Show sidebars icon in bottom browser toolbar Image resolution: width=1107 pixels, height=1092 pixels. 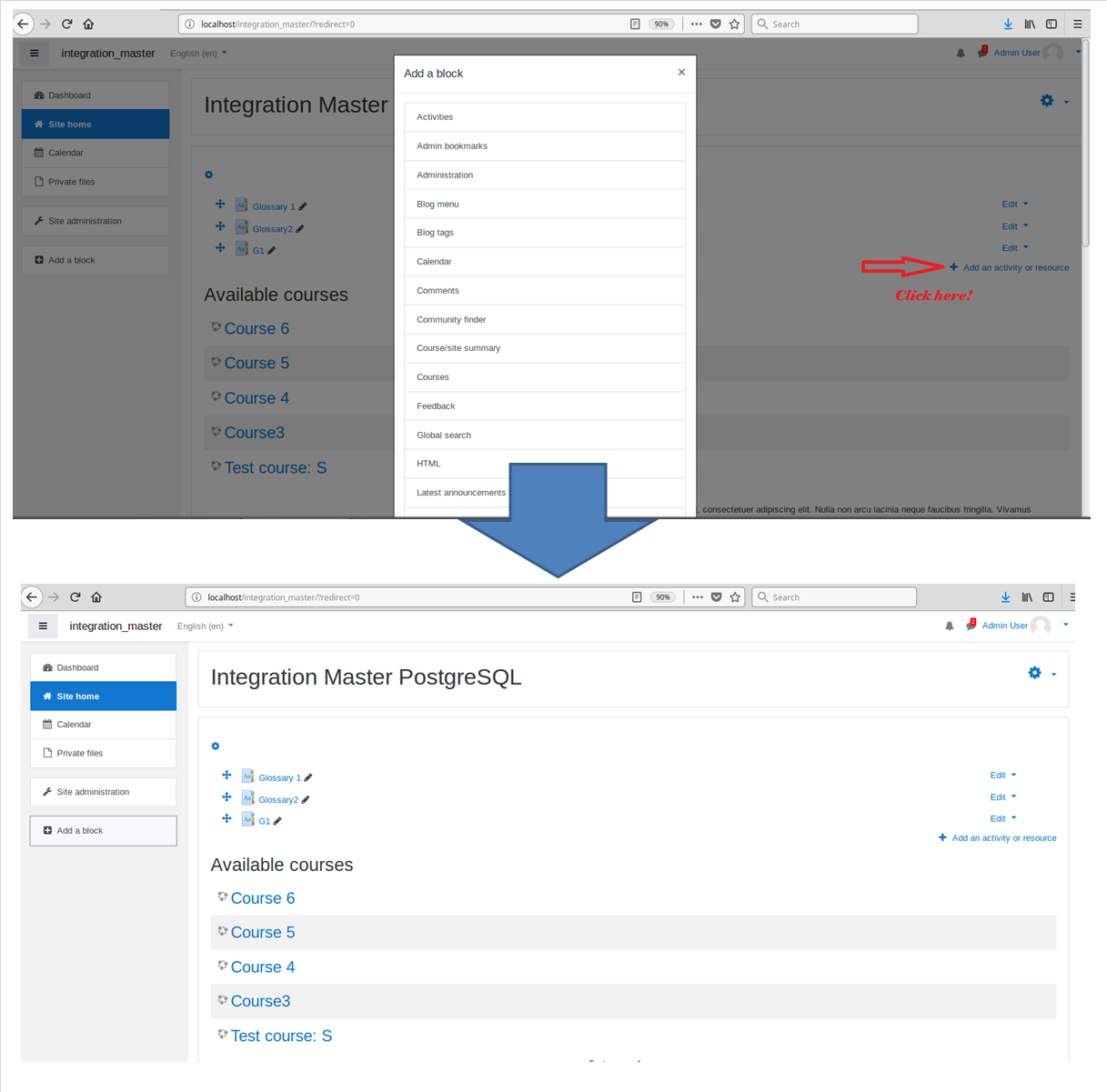click(1049, 597)
